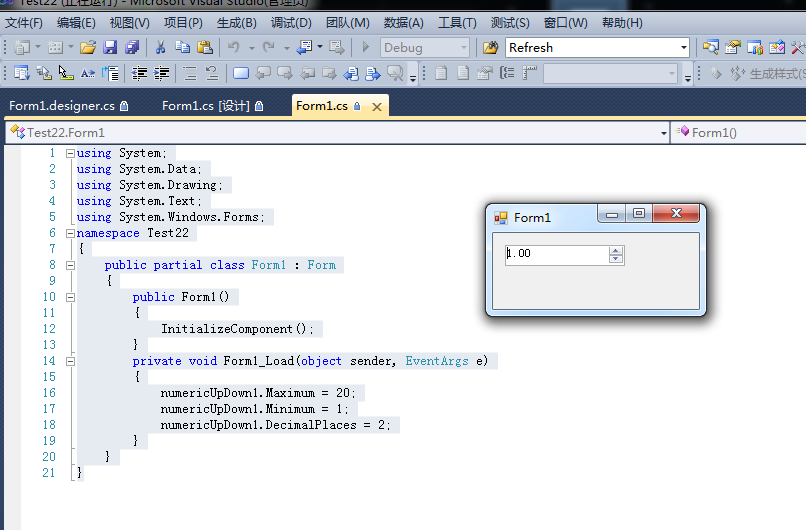Click the Display Parameter Info icon

coord(44,74)
